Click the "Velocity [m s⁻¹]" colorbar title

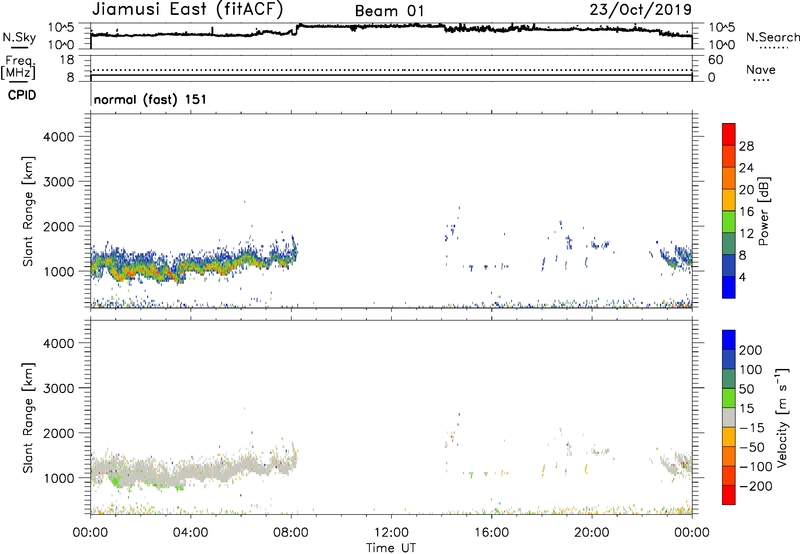pyautogui.click(x=782, y=417)
